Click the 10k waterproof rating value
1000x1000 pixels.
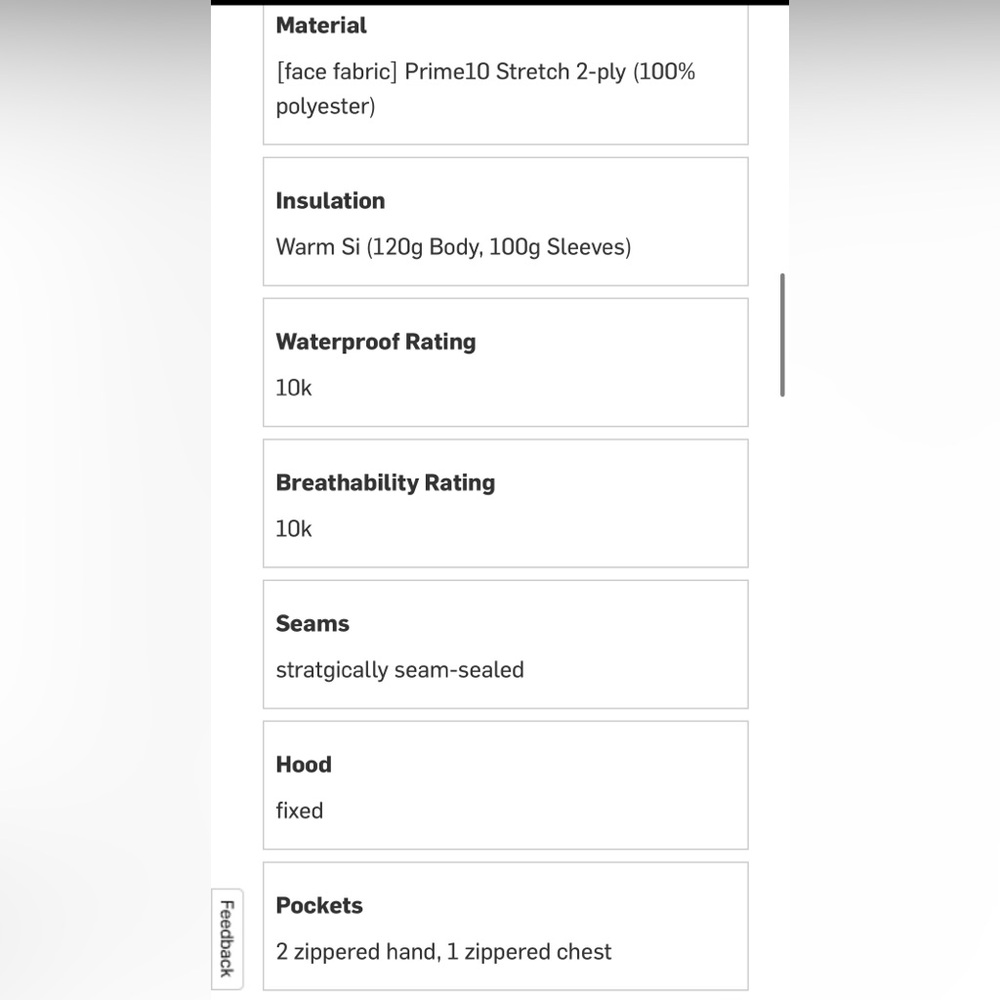(293, 388)
